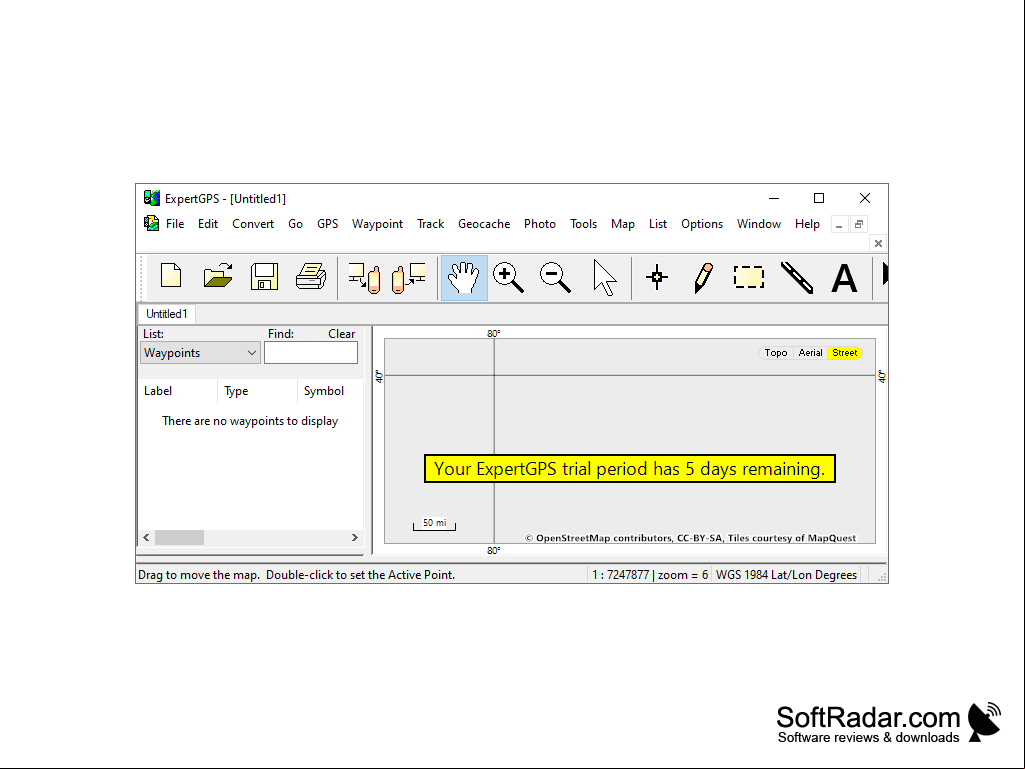Click the trial period remaining banner
This screenshot has height=769, width=1025.
[x=630, y=469]
